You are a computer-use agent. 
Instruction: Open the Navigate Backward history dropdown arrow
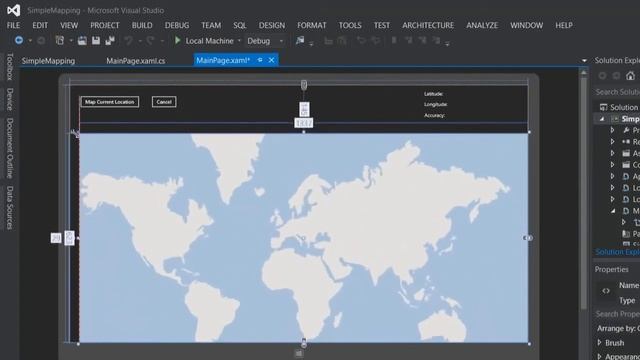pos(30,41)
